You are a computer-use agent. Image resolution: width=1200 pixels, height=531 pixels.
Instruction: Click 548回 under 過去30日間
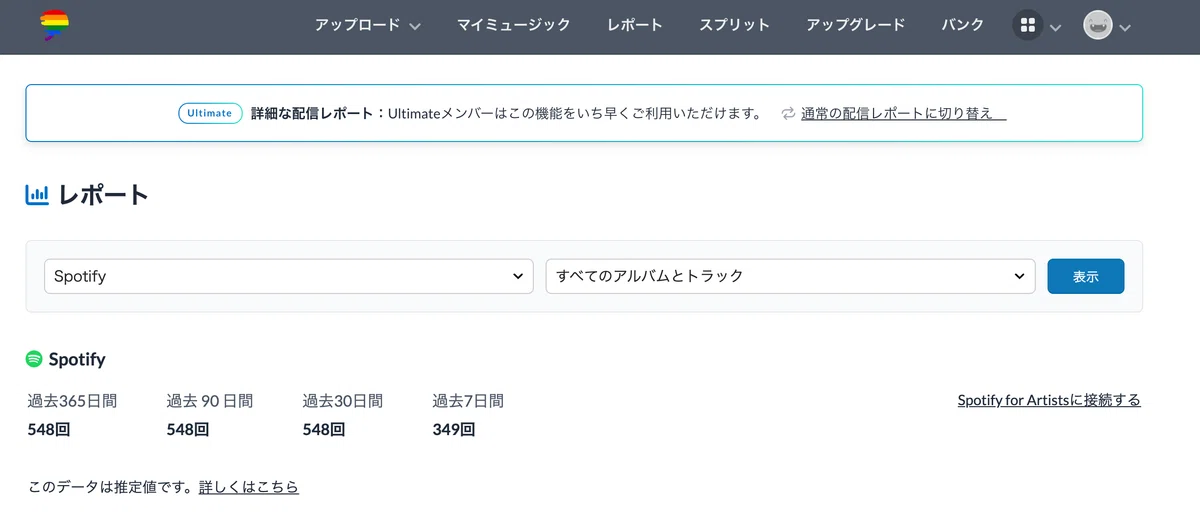[324, 430]
